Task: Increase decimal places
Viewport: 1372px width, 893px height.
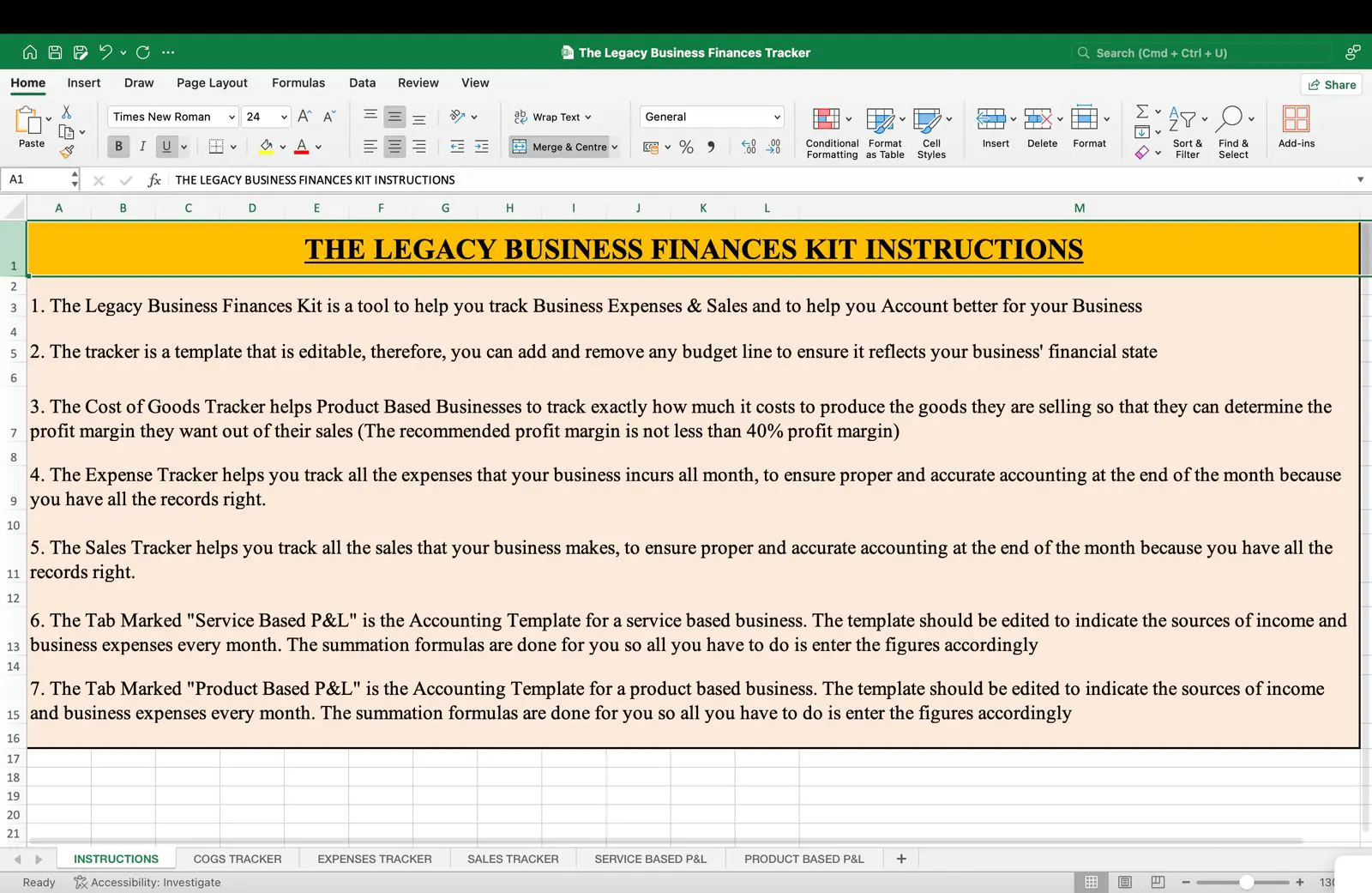Action: (x=749, y=147)
